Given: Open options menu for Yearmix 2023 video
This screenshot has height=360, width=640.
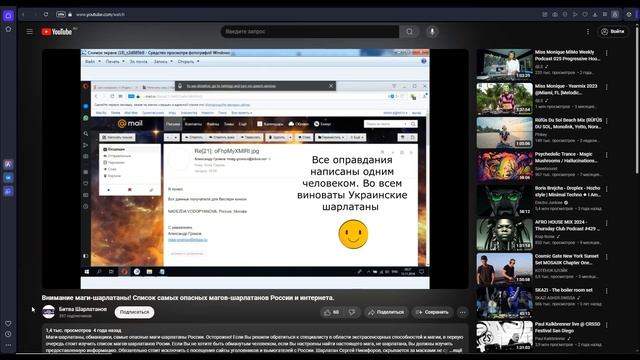Looking at the screenshot, I should coord(607,87).
